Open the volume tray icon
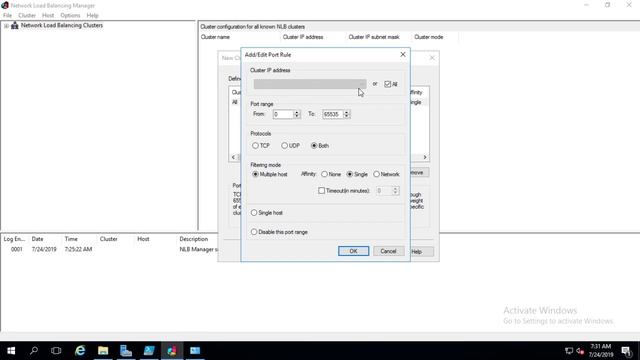 (x=580, y=351)
